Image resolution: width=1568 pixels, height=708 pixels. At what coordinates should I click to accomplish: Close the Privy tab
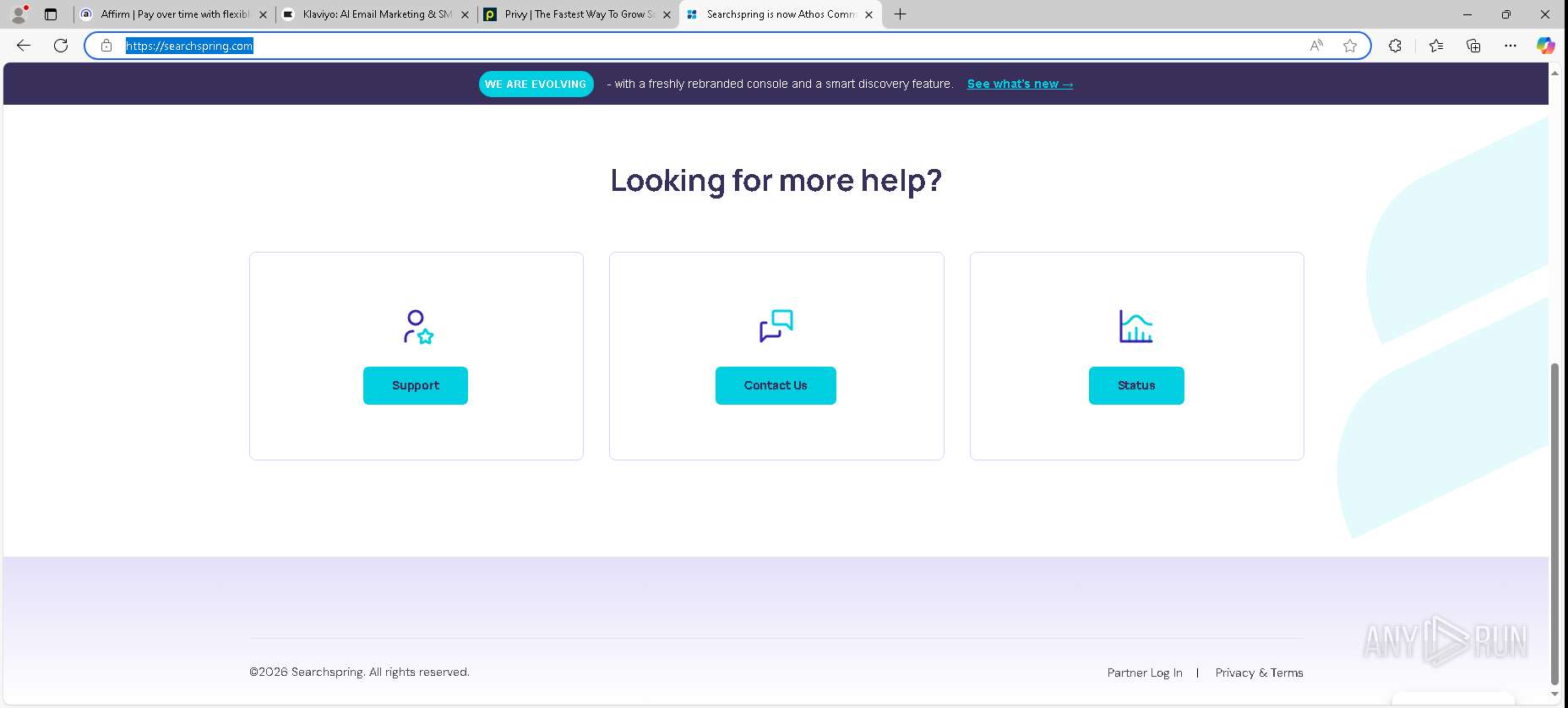667,14
